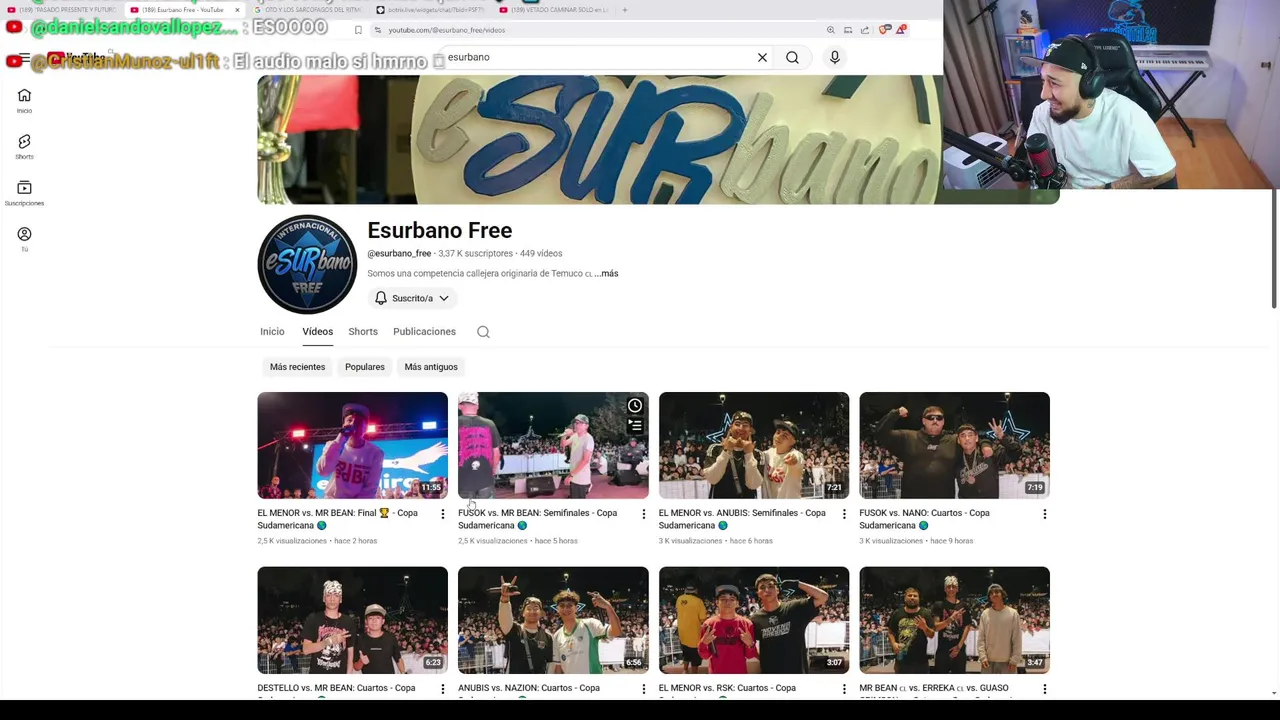
Task: Play FUSOK vs. NANO thumbnail
Action: pyautogui.click(x=954, y=445)
